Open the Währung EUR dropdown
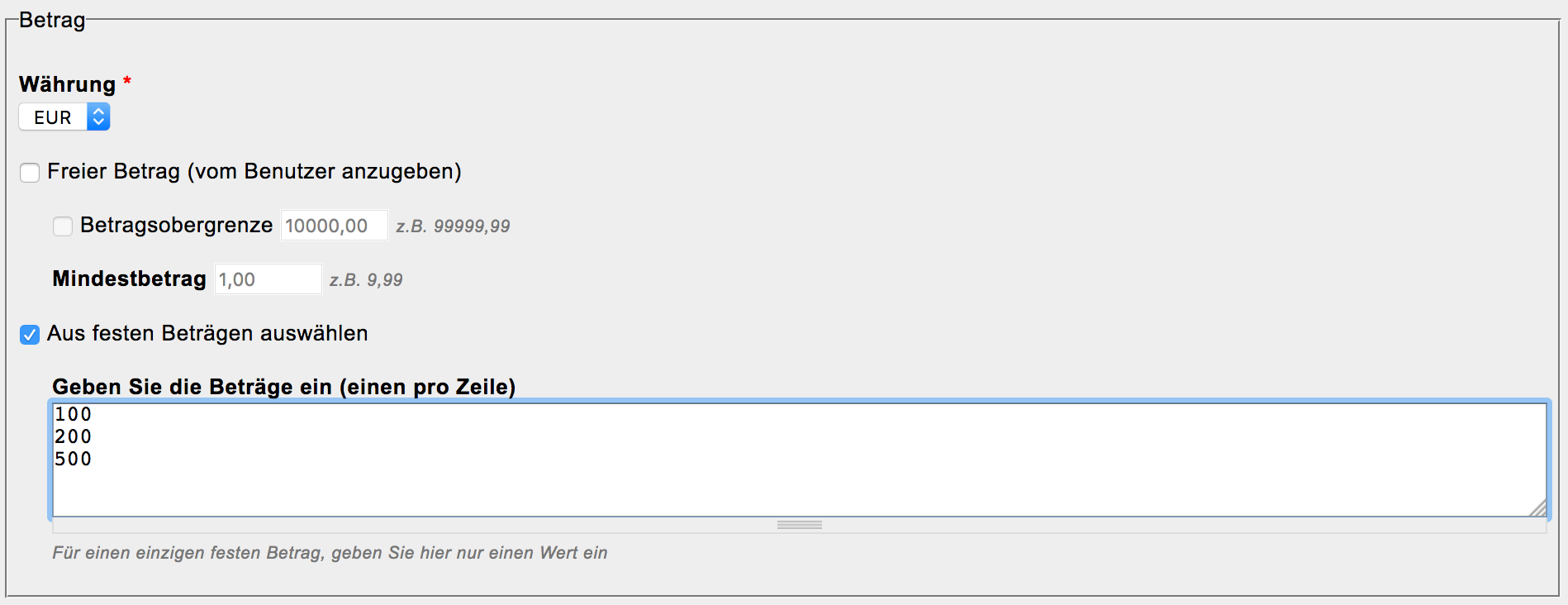Image resolution: width=1568 pixels, height=605 pixels. [x=54, y=117]
